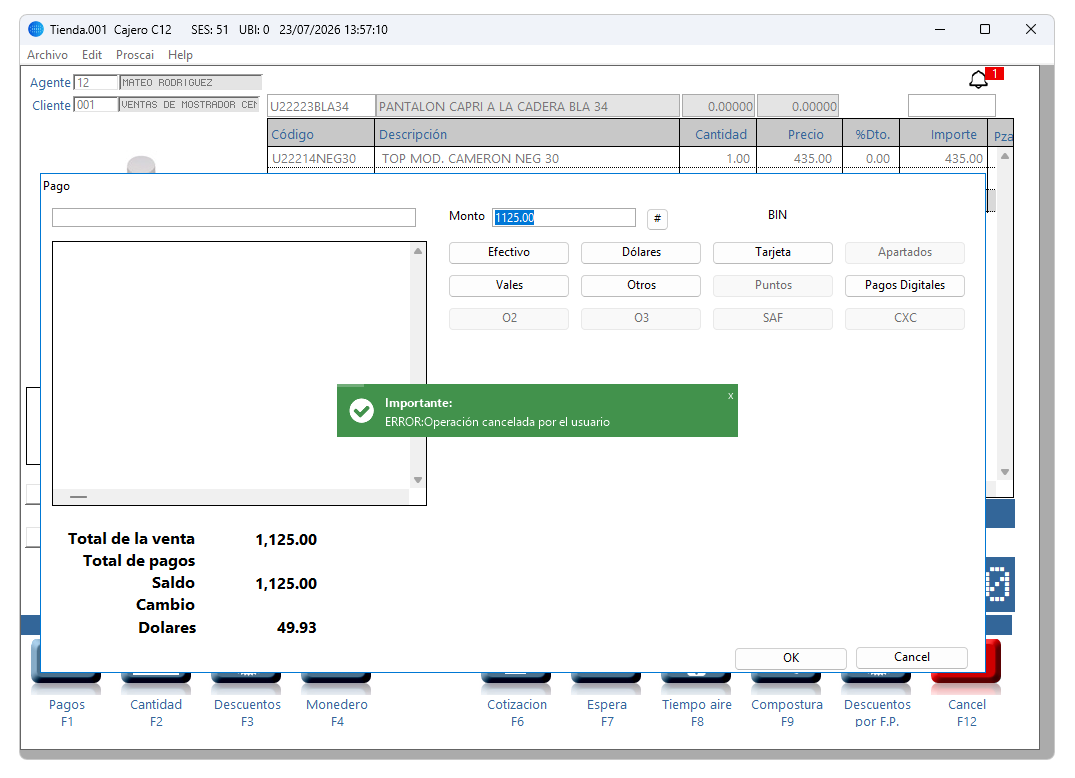The width and height of the screenshot is (1075, 778).
Task: Open the Edit menu
Action: pyautogui.click(x=92, y=55)
